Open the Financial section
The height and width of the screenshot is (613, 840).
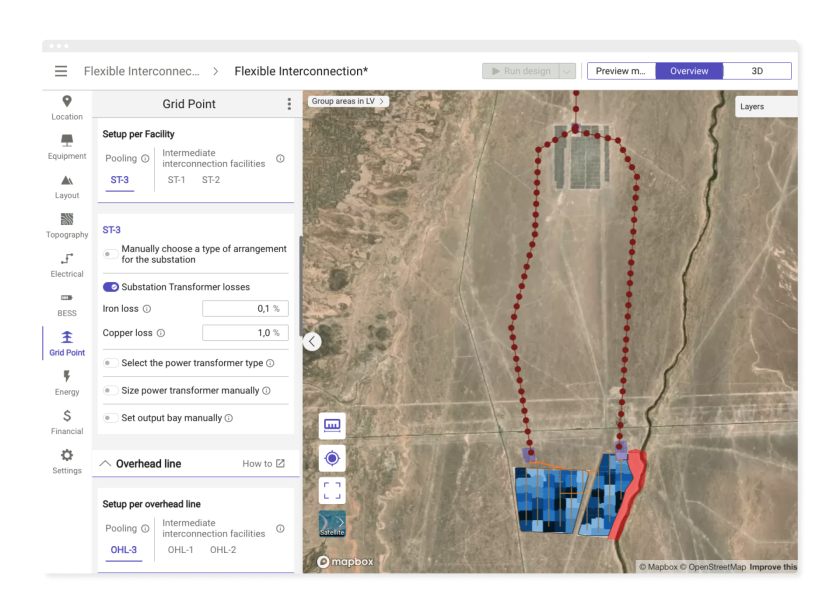[x=67, y=421]
